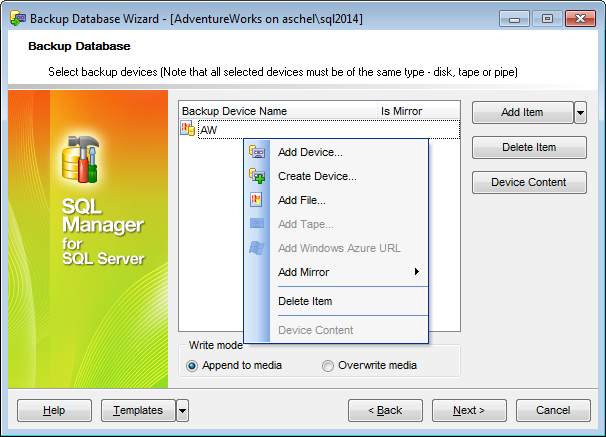The height and width of the screenshot is (437, 606).
Task: Open the Add Item dropdown arrow
Action: point(580,112)
